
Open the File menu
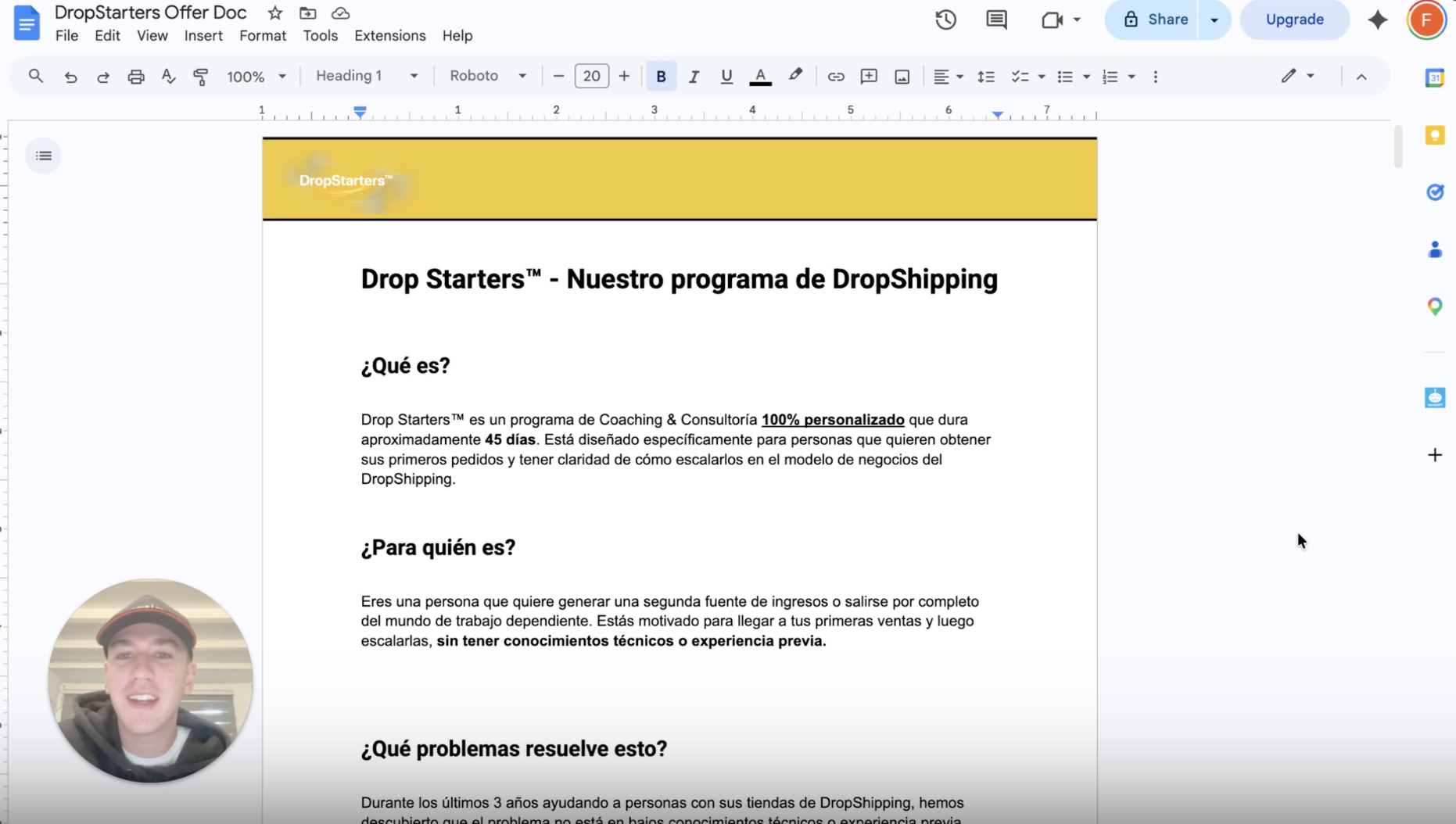tap(66, 36)
